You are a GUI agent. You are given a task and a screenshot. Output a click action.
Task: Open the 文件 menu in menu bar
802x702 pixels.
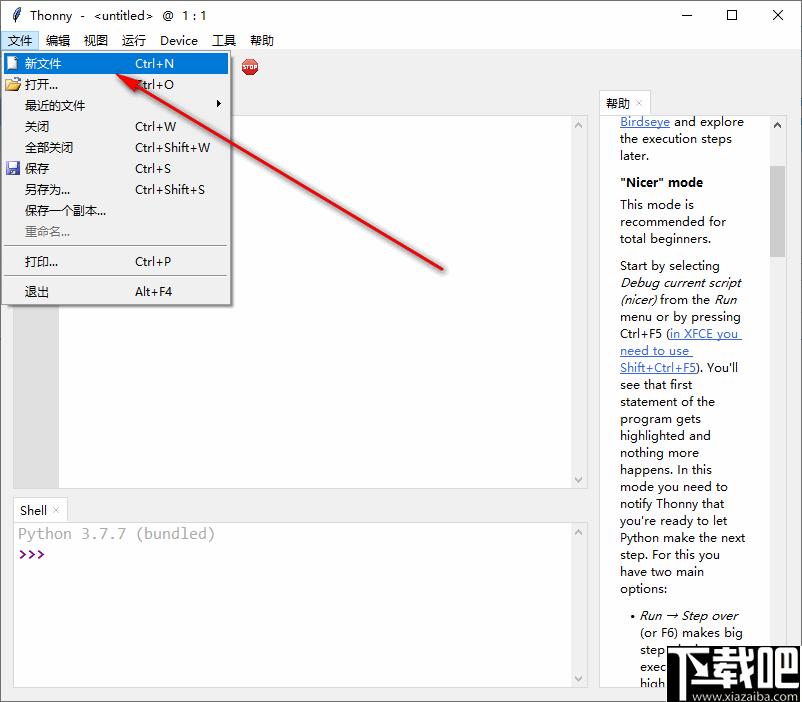20,40
